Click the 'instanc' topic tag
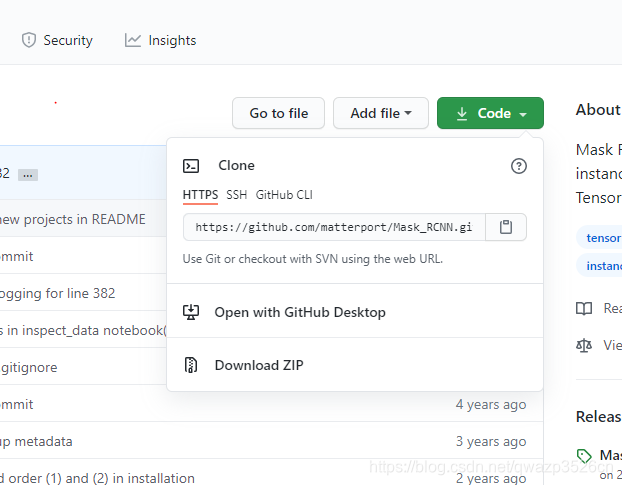Viewport: 622px width, 485px height. coord(599,266)
